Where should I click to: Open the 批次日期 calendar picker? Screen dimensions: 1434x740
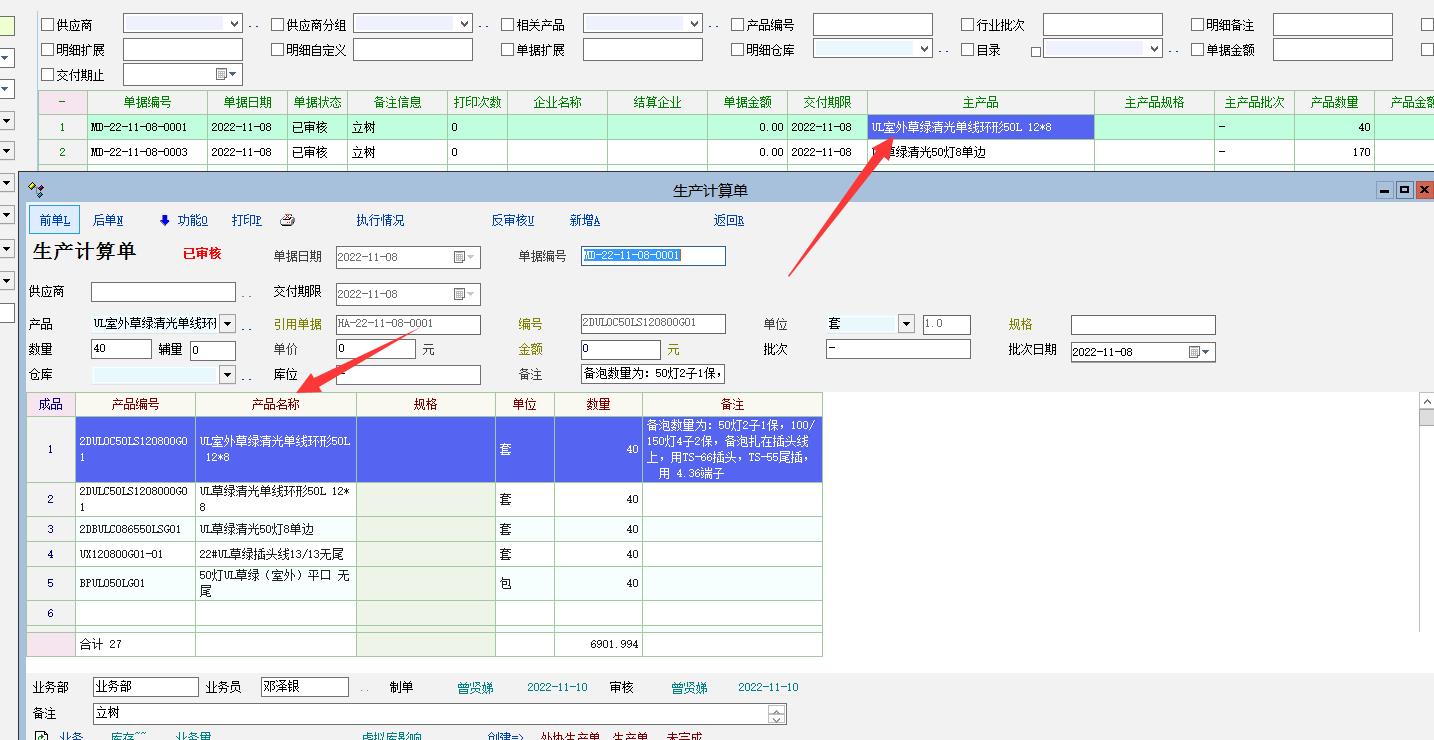pyautogui.click(x=1200, y=352)
